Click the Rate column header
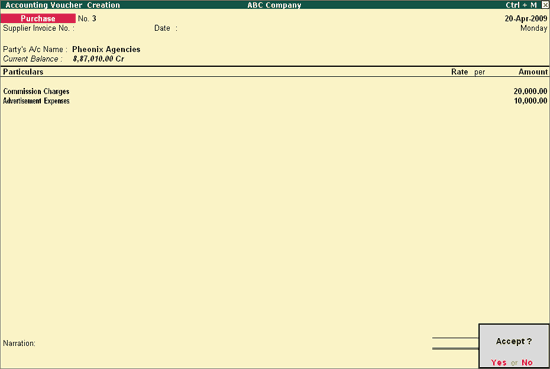Screen dimensions: 550x369 click(x=459, y=72)
